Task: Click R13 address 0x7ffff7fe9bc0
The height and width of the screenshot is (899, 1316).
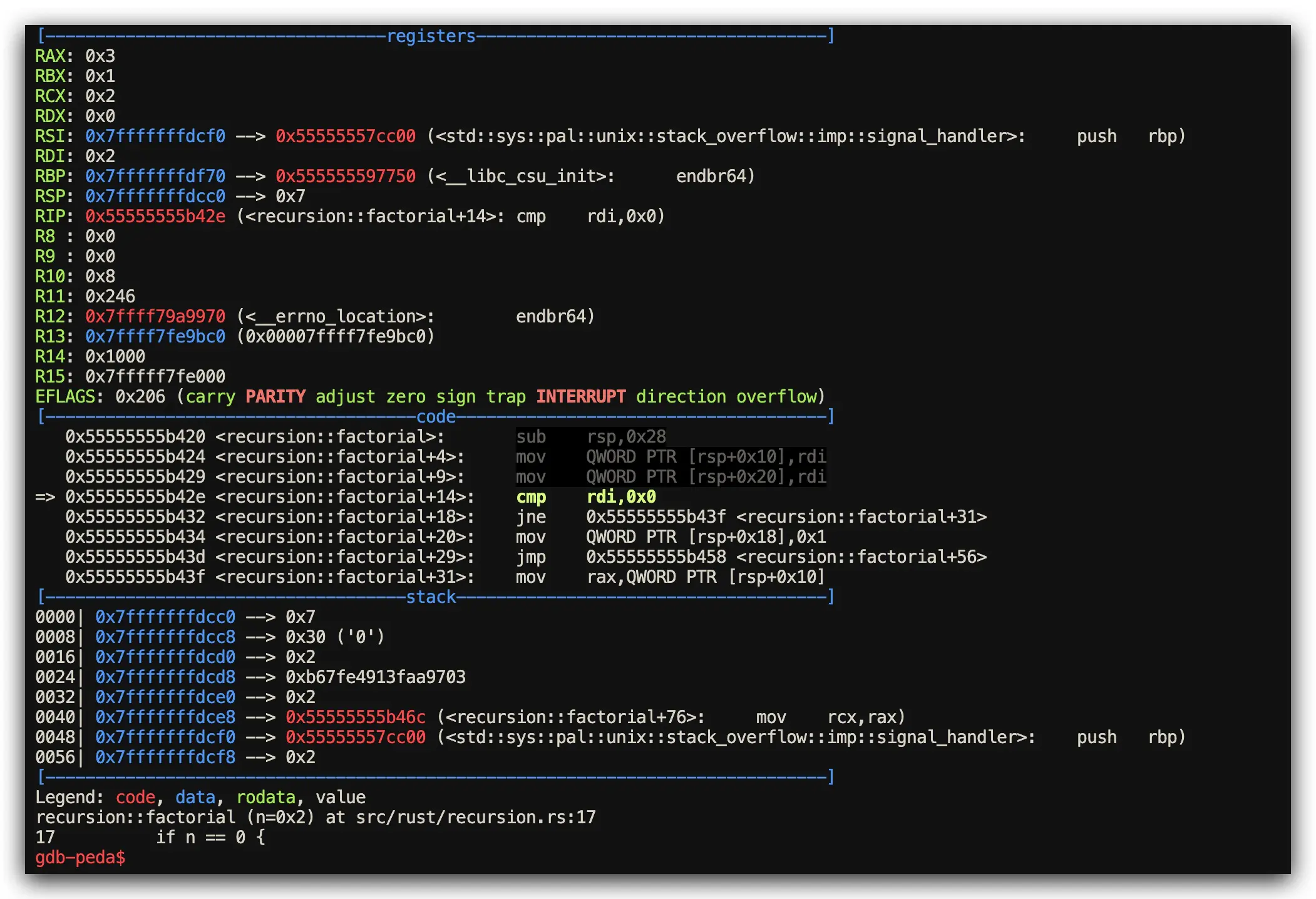Action: [155, 337]
